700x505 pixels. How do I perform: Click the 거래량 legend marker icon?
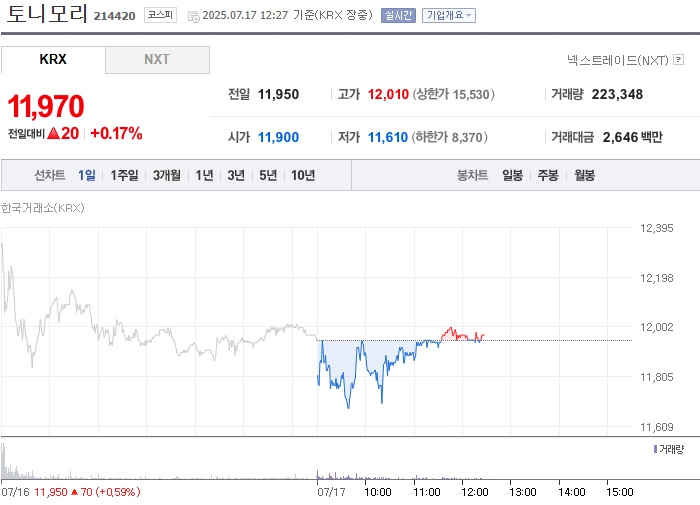655,449
